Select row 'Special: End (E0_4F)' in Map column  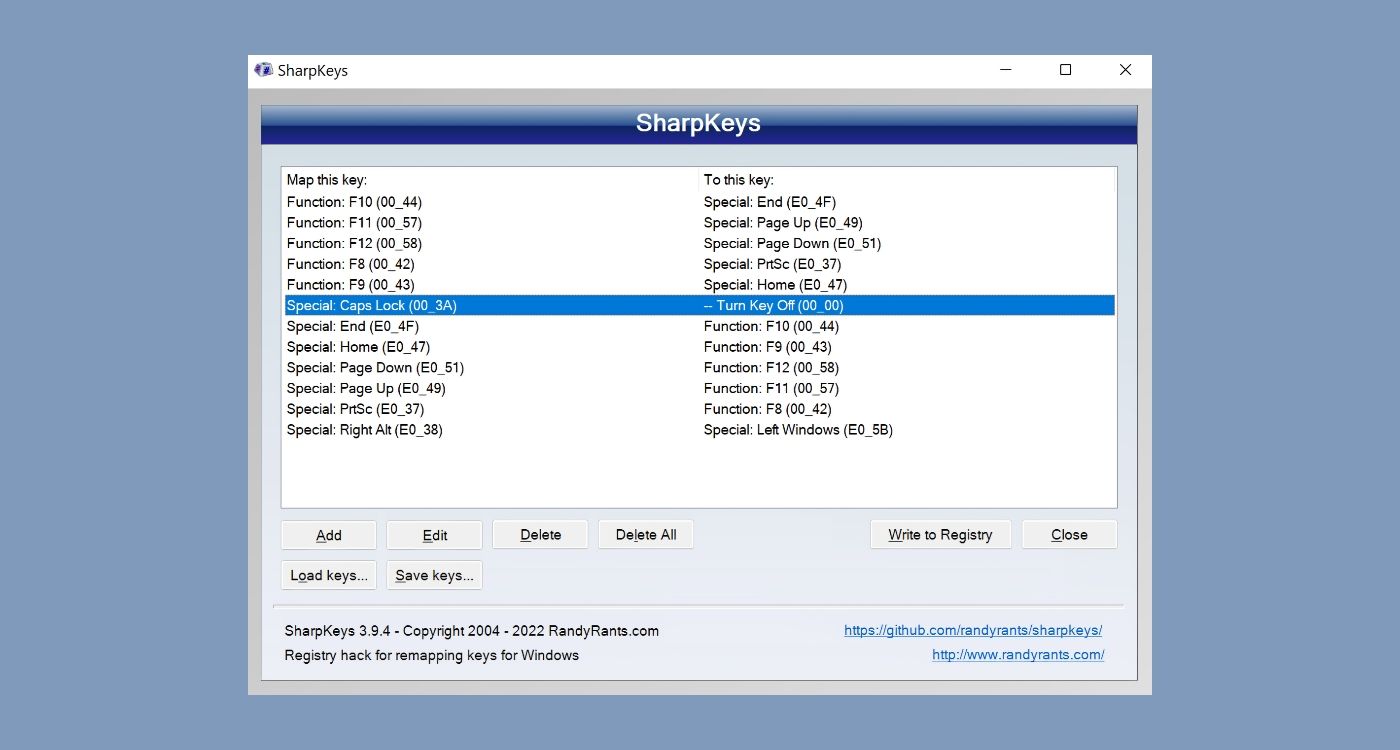coord(353,327)
